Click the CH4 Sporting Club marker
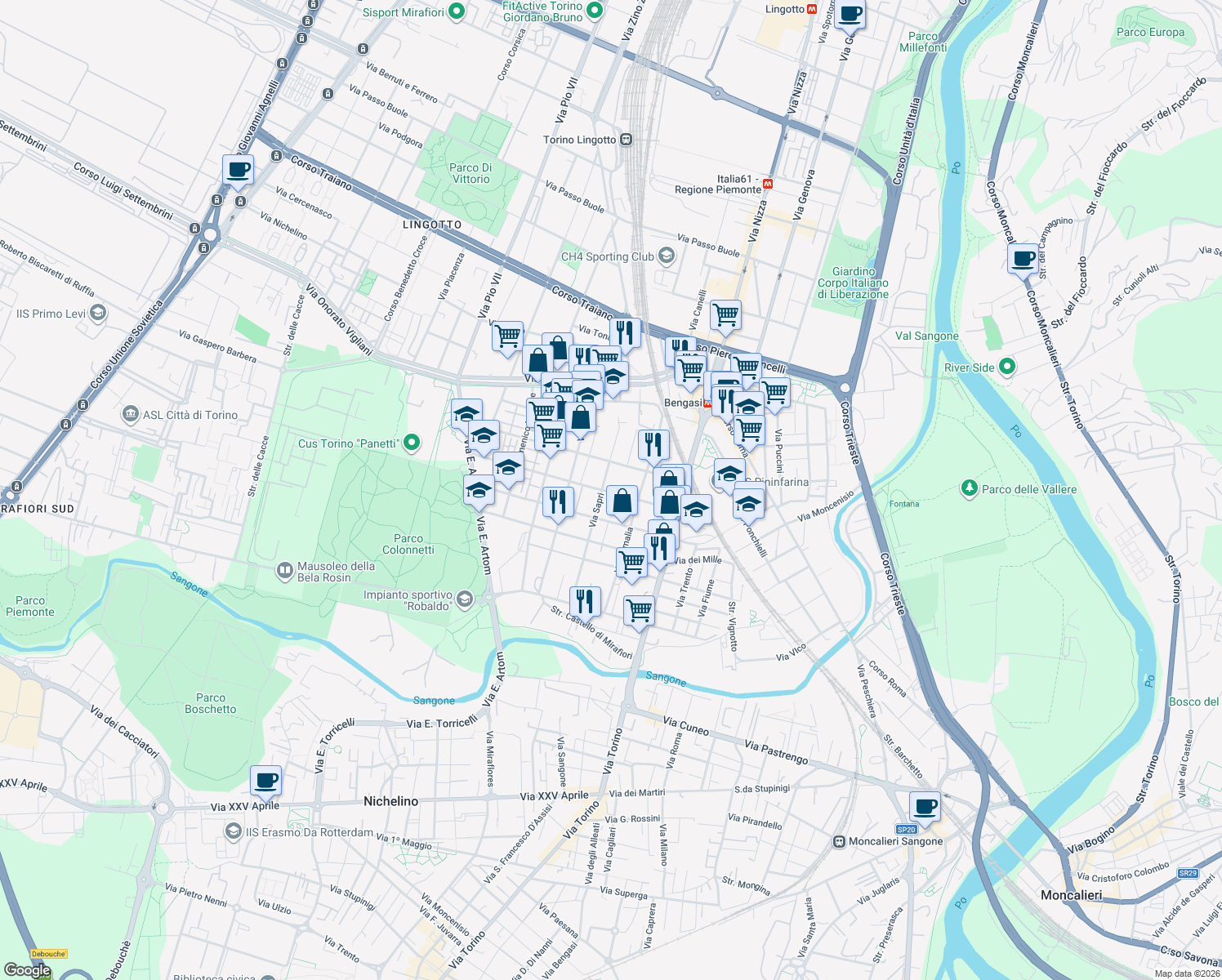1222x980 pixels. pos(666,256)
